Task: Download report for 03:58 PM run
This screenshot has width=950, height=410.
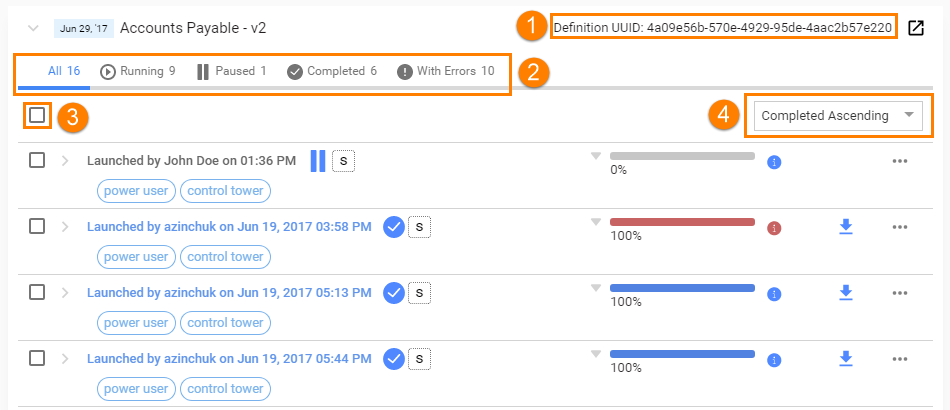Action: [846, 227]
